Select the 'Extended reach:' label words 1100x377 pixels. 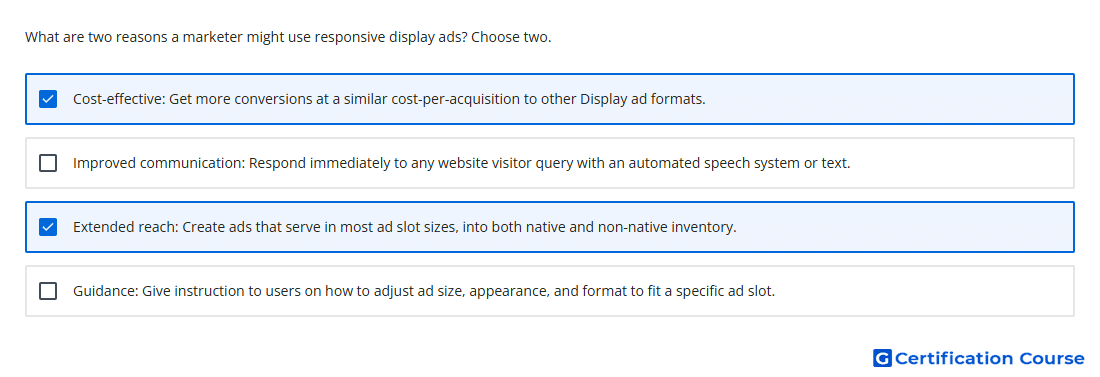pyautogui.click(x=126, y=227)
